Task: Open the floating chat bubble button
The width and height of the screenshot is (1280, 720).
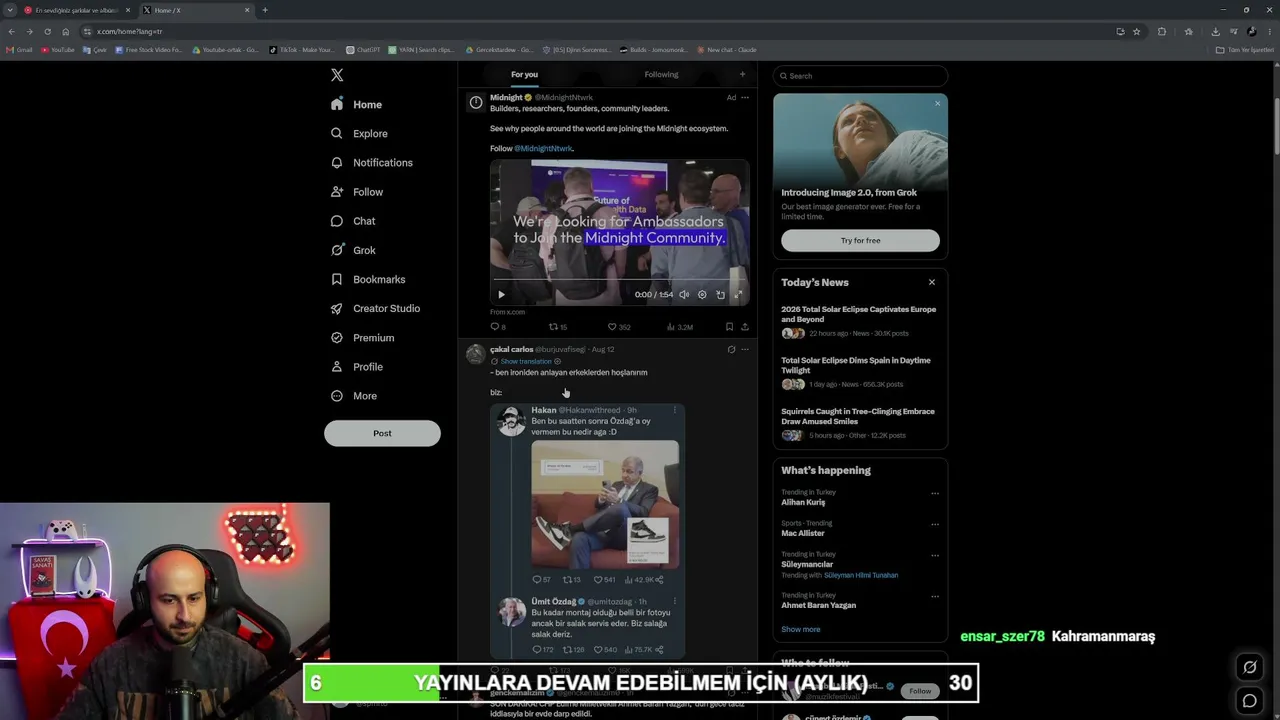Action: (x=1249, y=701)
